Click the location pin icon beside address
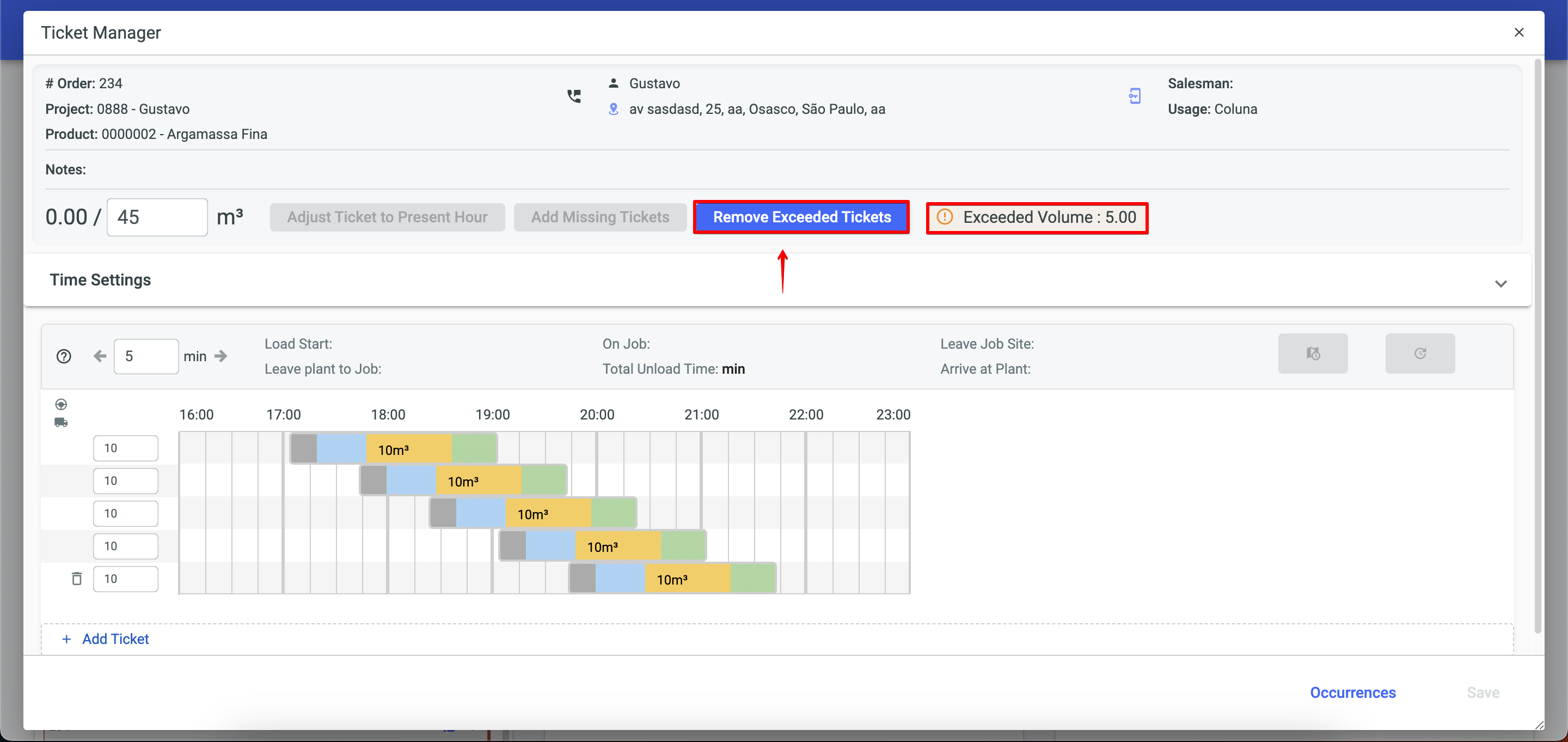Image resolution: width=1568 pixels, height=742 pixels. [614, 109]
